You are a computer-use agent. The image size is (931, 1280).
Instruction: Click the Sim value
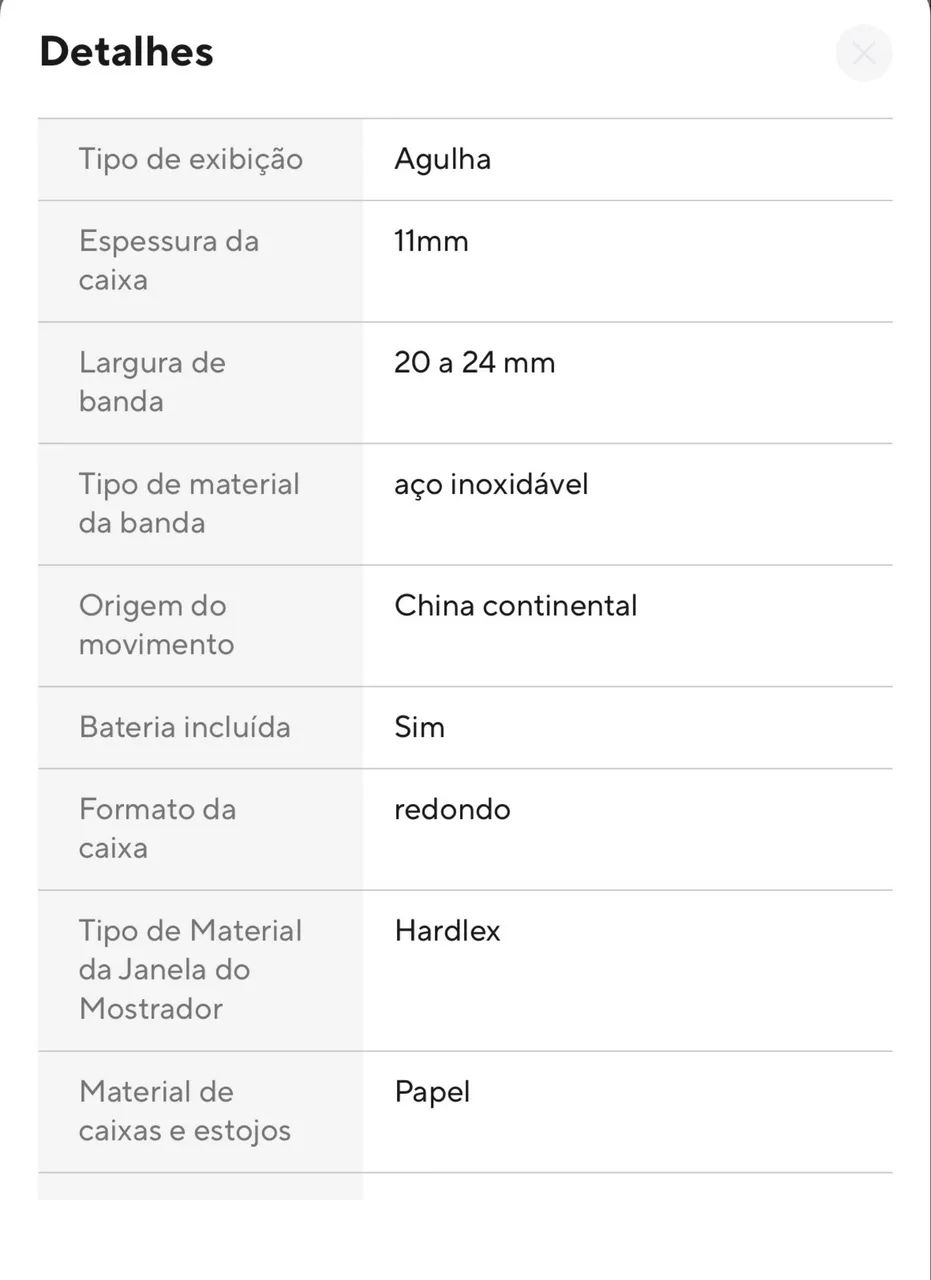(x=419, y=727)
